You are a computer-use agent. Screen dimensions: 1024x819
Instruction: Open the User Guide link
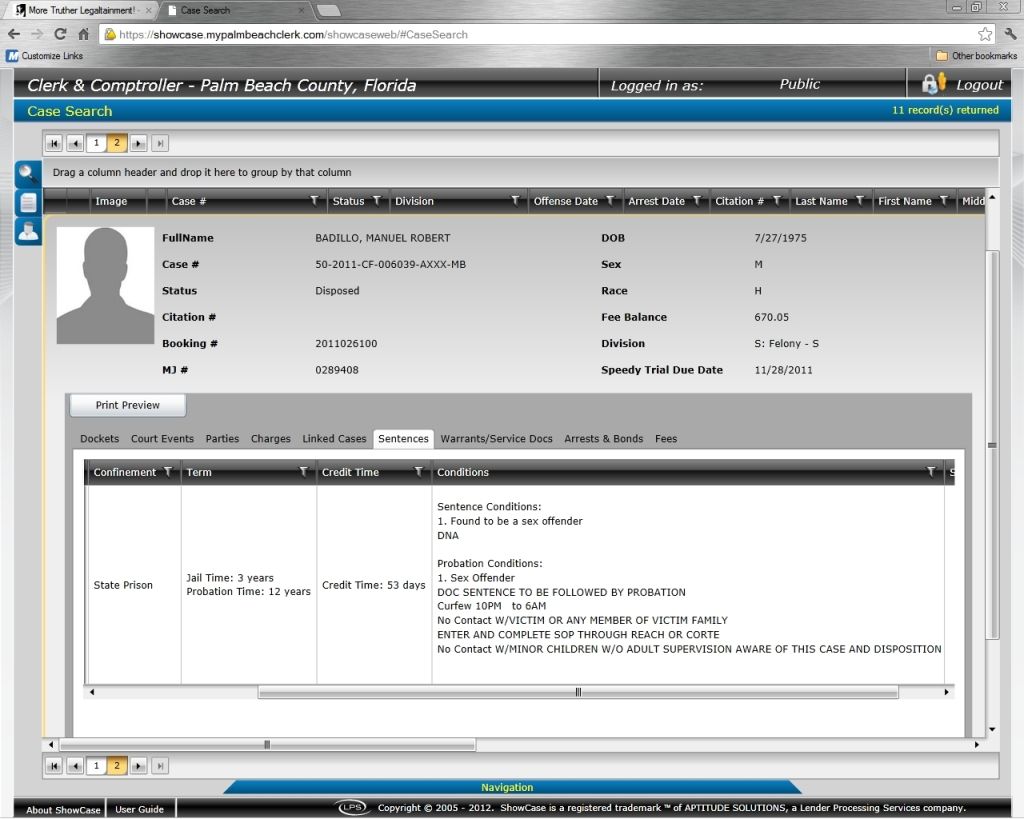coord(139,809)
